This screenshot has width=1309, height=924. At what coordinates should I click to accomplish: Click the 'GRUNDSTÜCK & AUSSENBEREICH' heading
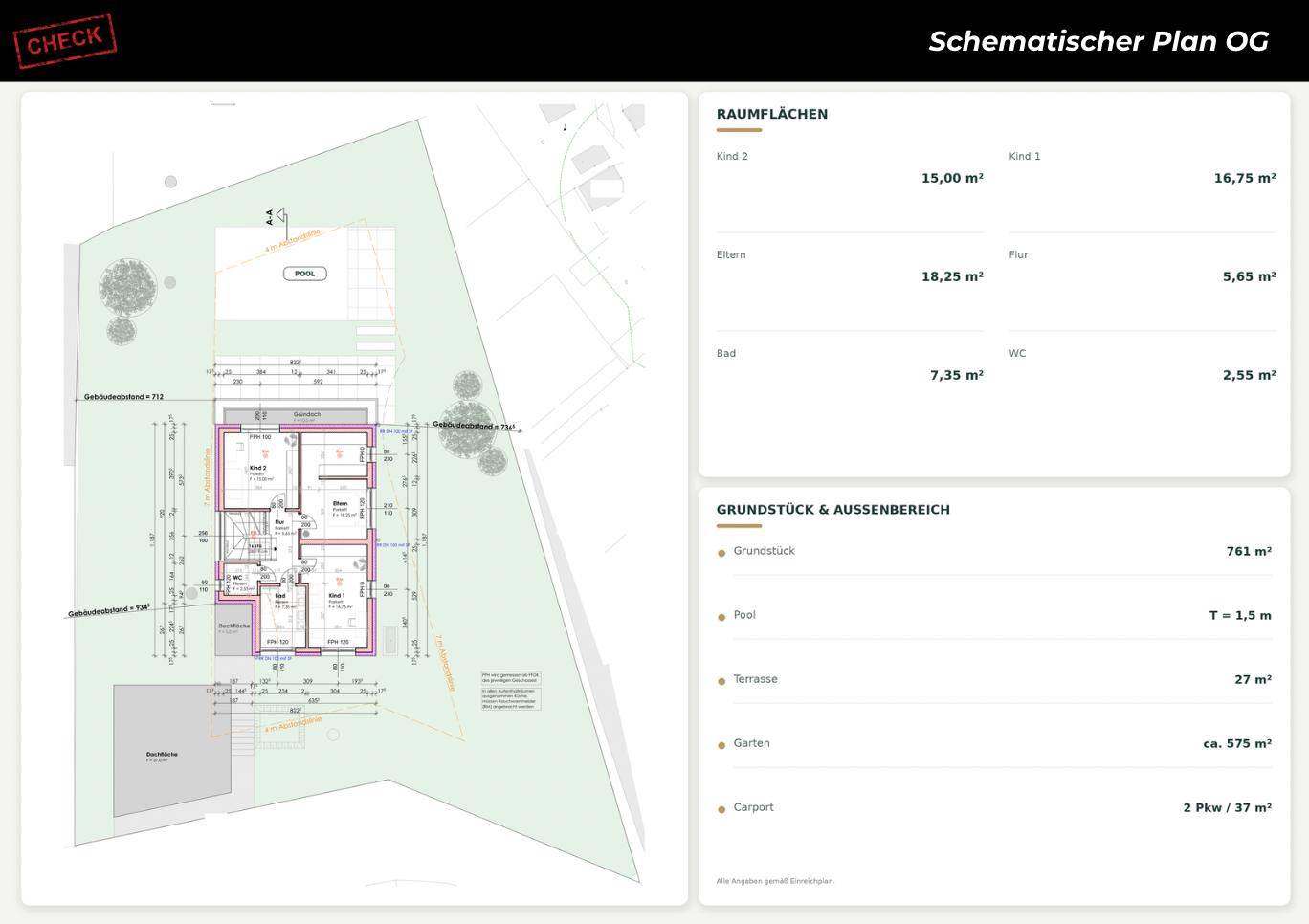point(833,510)
